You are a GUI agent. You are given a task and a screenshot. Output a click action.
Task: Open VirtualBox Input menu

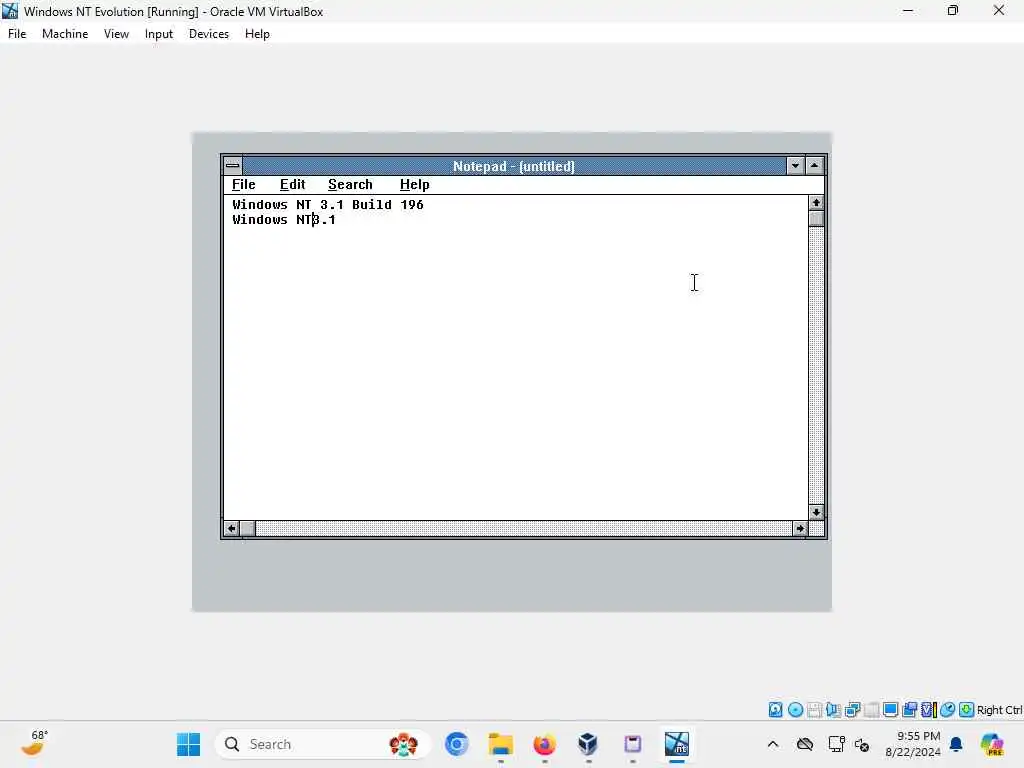pos(159,34)
